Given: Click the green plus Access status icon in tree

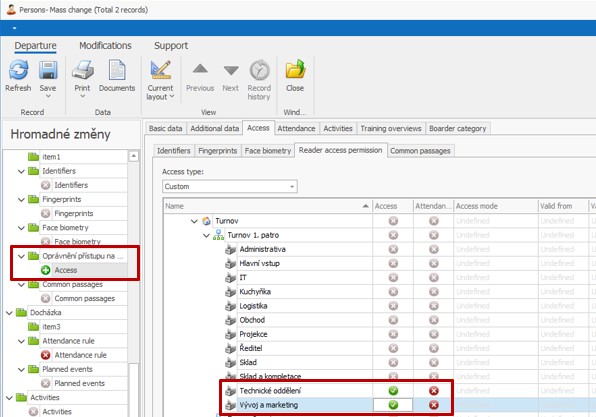Looking at the screenshot, I should [46, 270].
